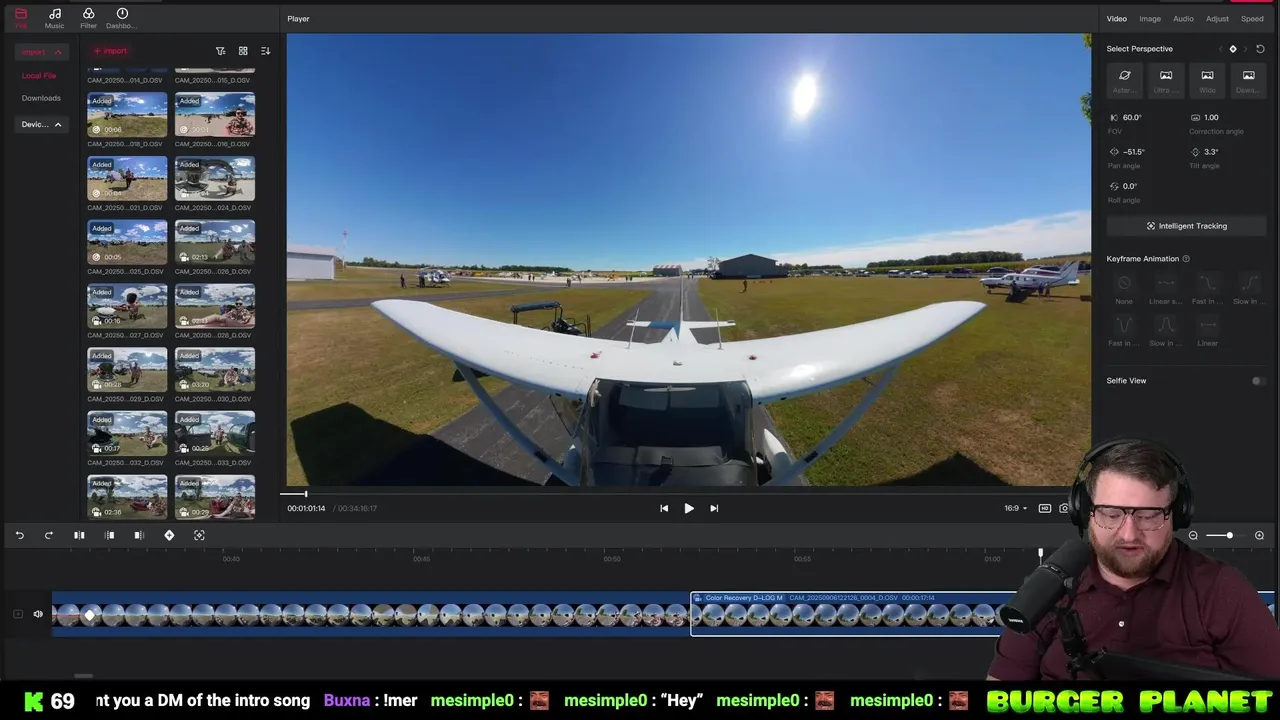Select clip thumbnail CAM_20250...032_D.OSV
The width and height of the screenshot is (1280, 720).
point(127,434)
